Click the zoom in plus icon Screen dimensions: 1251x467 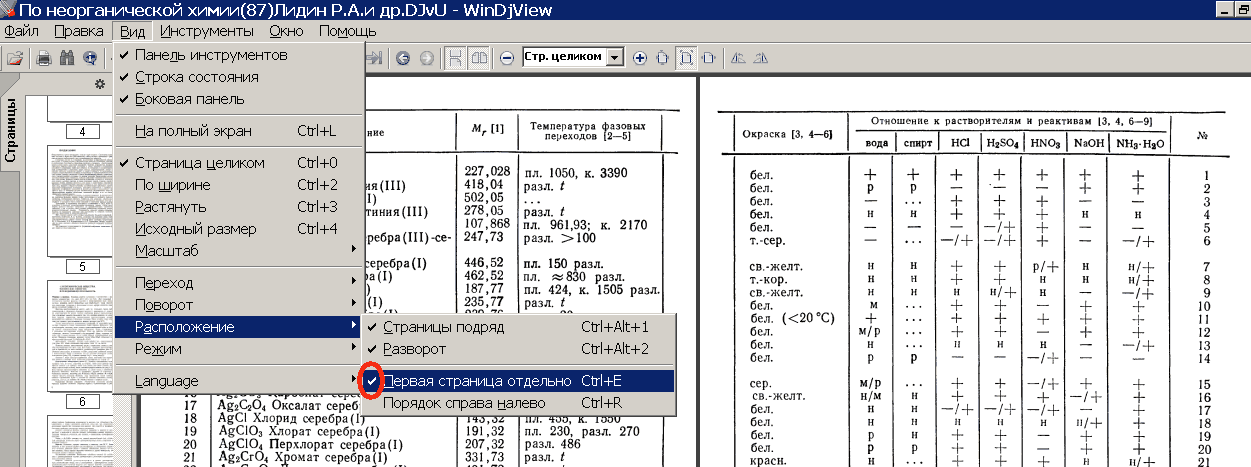[x=640, y=57]
